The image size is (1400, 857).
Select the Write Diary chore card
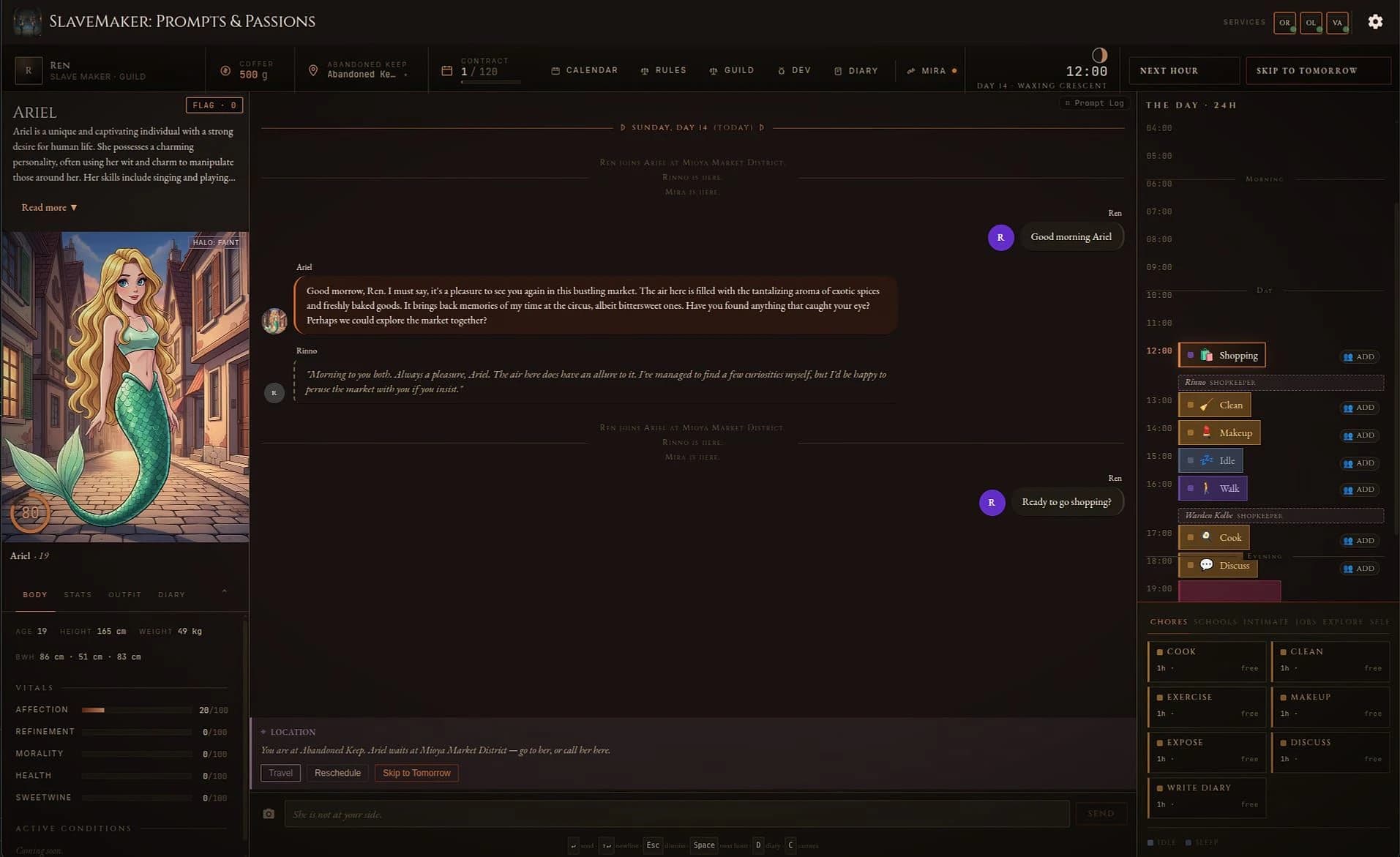tap(1207, 797)
